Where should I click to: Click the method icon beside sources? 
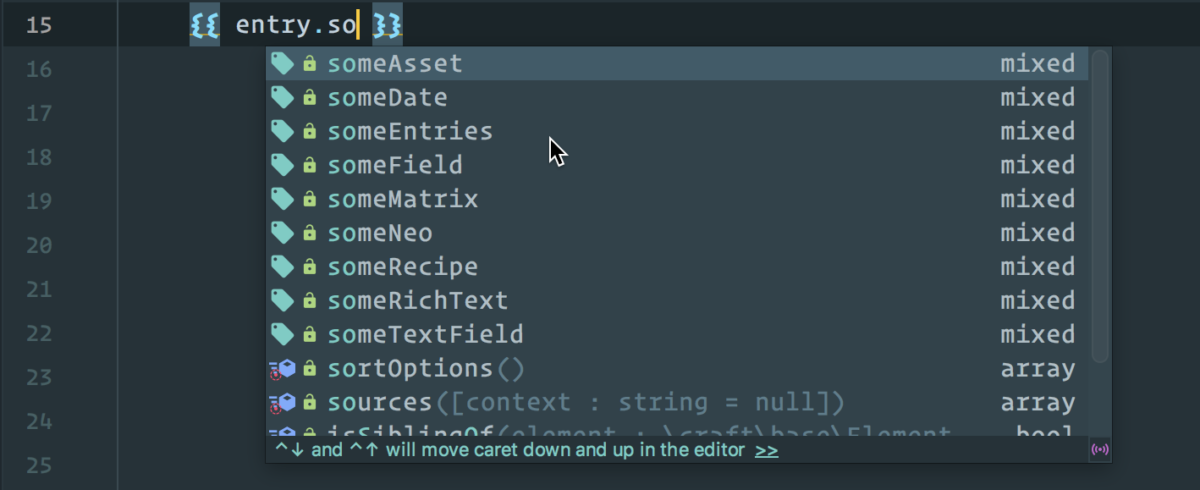(282, 403)
